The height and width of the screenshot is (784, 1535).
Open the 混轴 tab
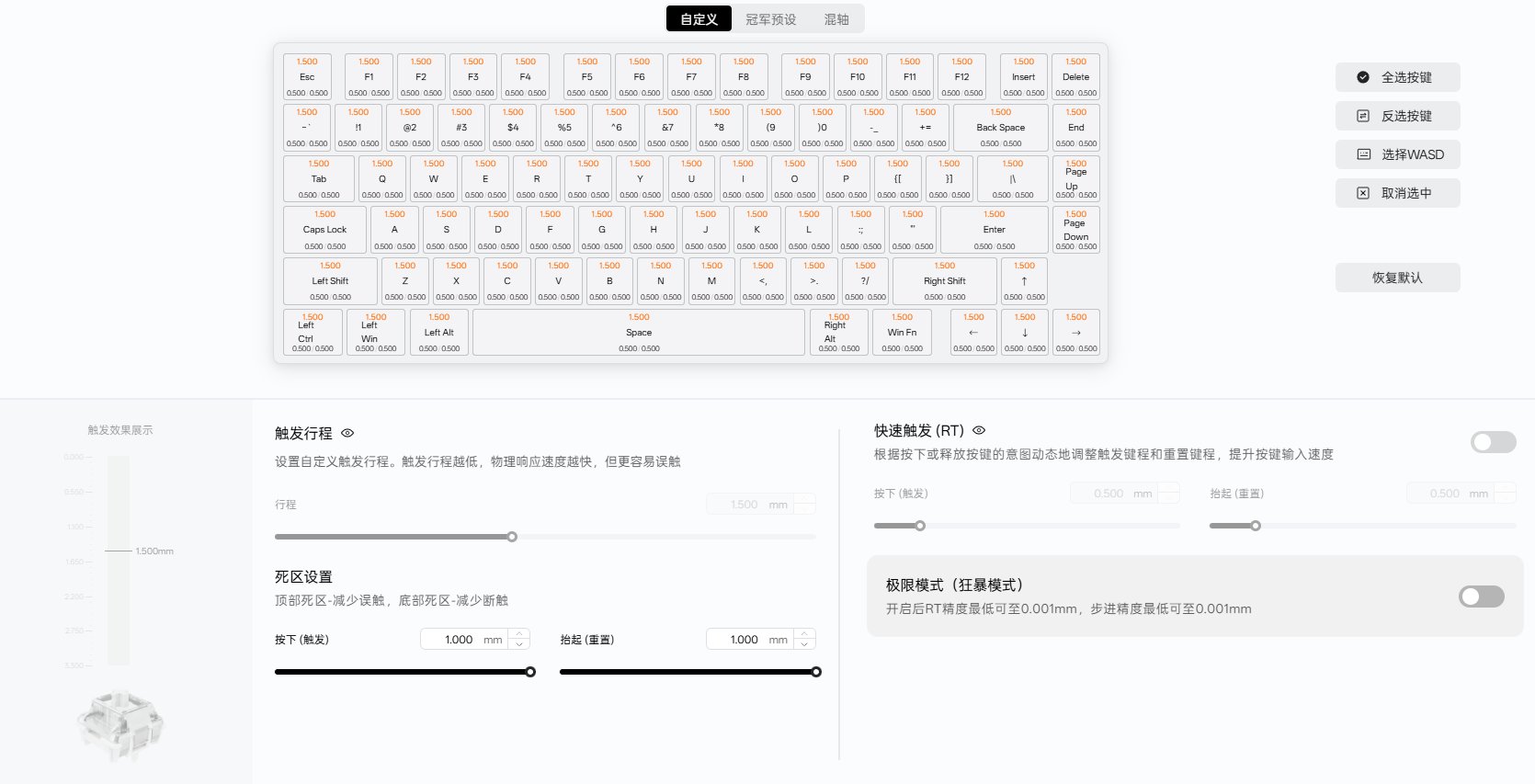point(836,18)
